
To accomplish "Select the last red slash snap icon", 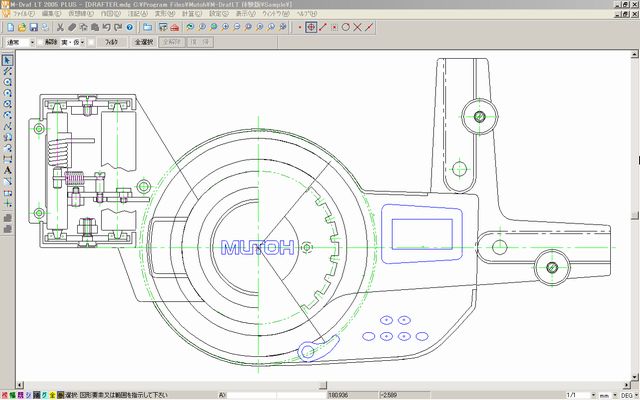I will click(x=369, y=27).
